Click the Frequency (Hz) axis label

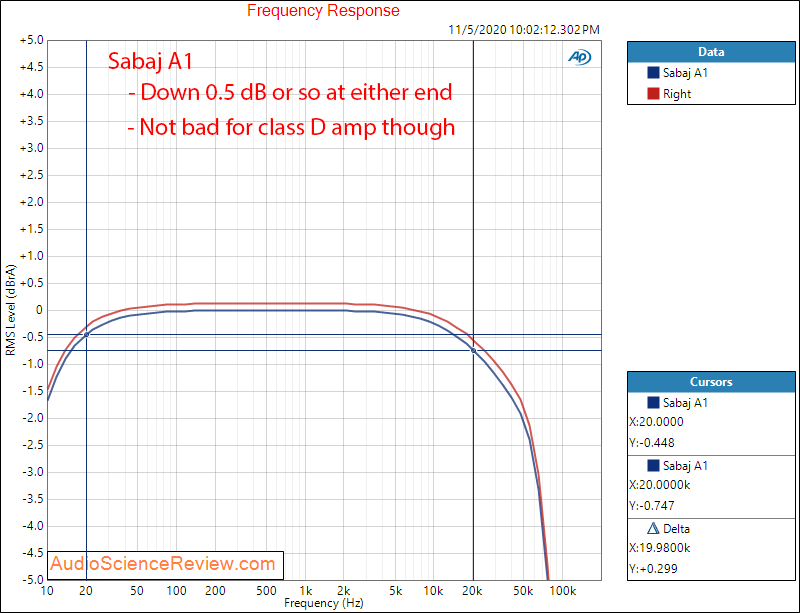[x=323, y=603]
